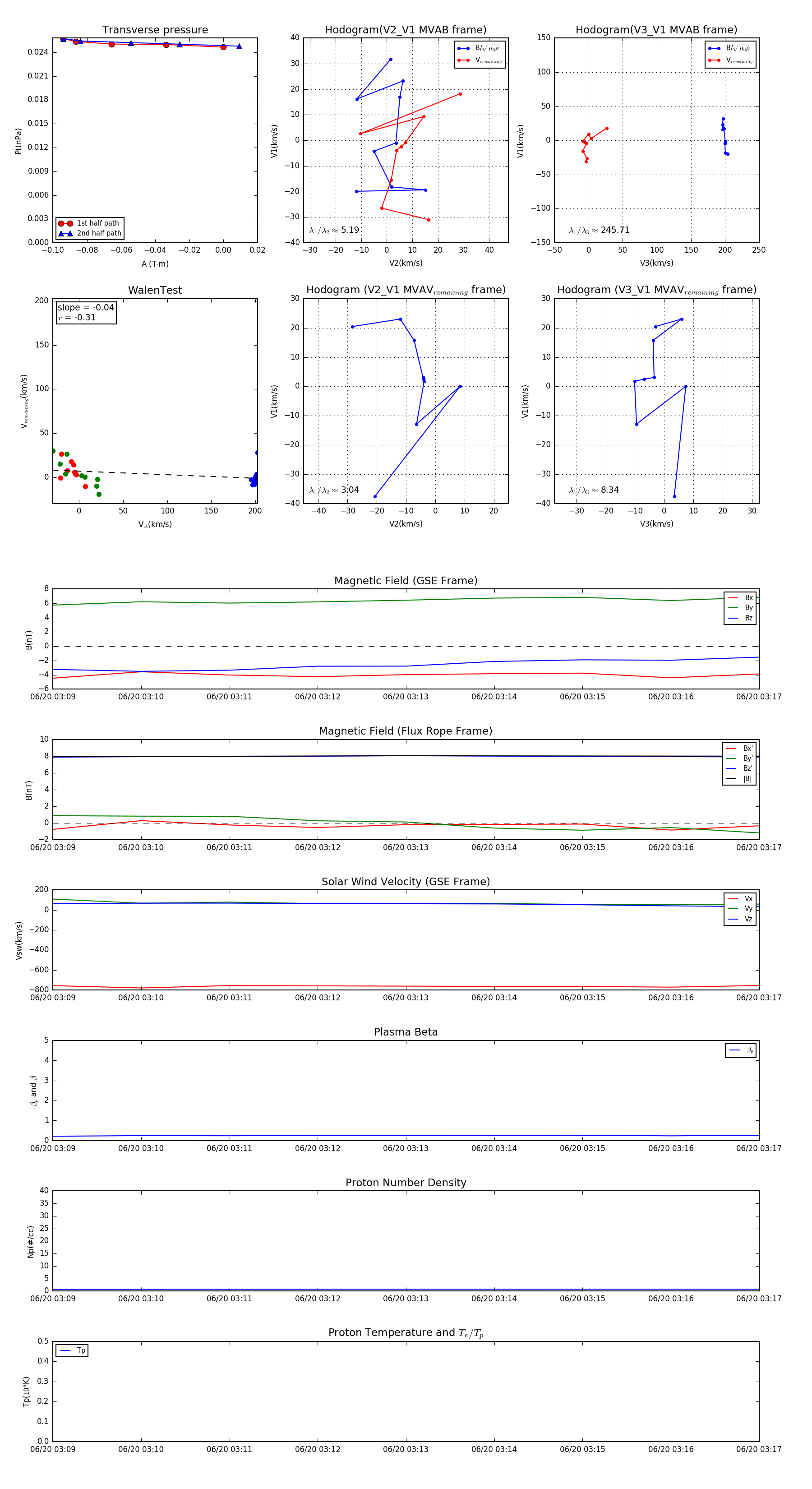Click the V_A(km/s) x-axis label of WalenTest
812x1489 pixels.
(x=155, y=524)
